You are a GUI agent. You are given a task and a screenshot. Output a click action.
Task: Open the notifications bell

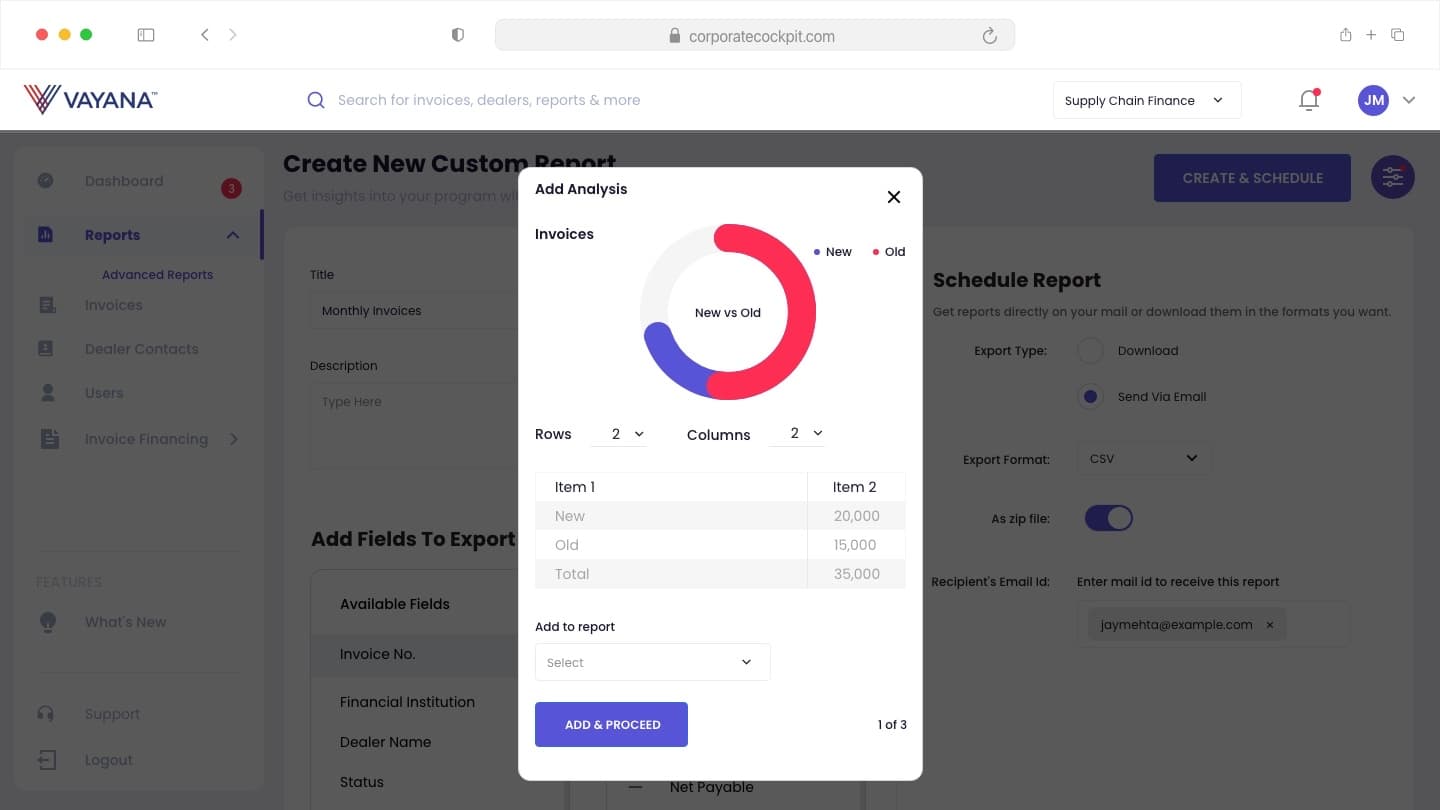point(1309,100)
